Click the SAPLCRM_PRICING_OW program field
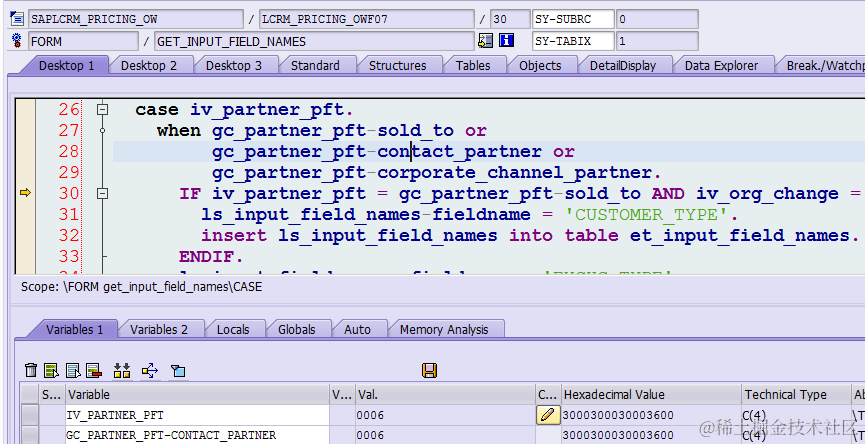865x444 pixels. coord(136,19)
